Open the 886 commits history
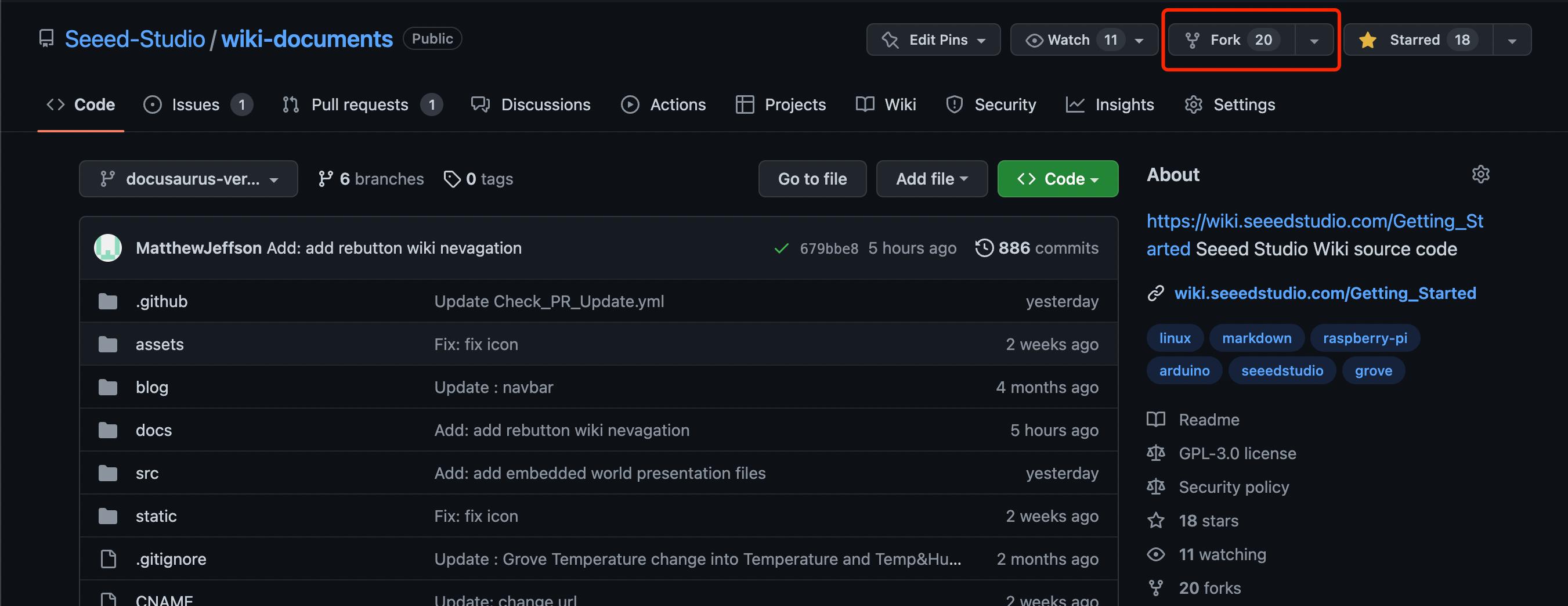Image resolution: width=1568 pixels, height=606 pixels. click(1036, 248)
